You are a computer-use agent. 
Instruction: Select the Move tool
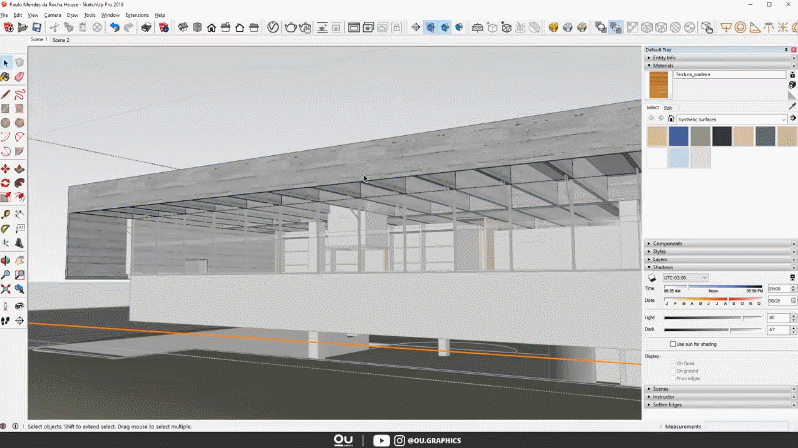[6, 169]
